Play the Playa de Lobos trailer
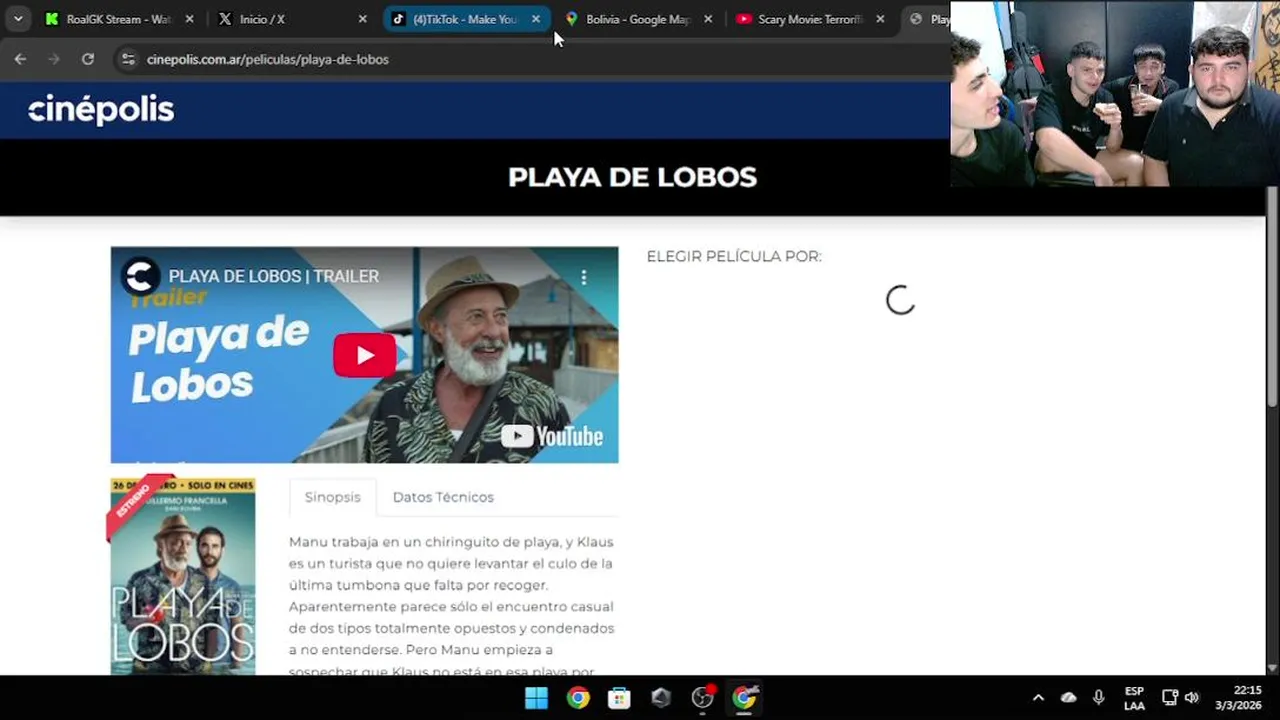Viewport: 1280px width, 720px height. tap(364, 355)
